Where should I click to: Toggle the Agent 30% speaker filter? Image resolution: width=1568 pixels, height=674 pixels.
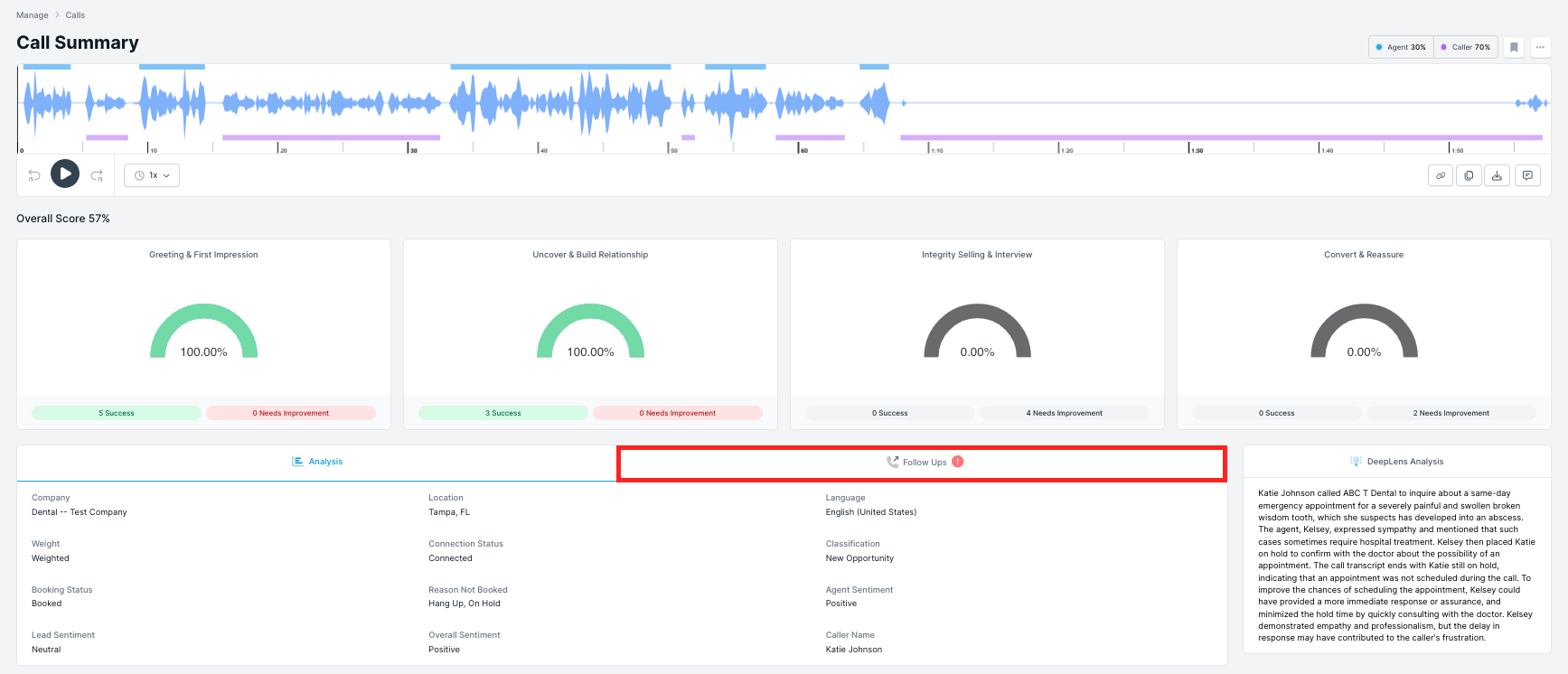point(1401,47)
